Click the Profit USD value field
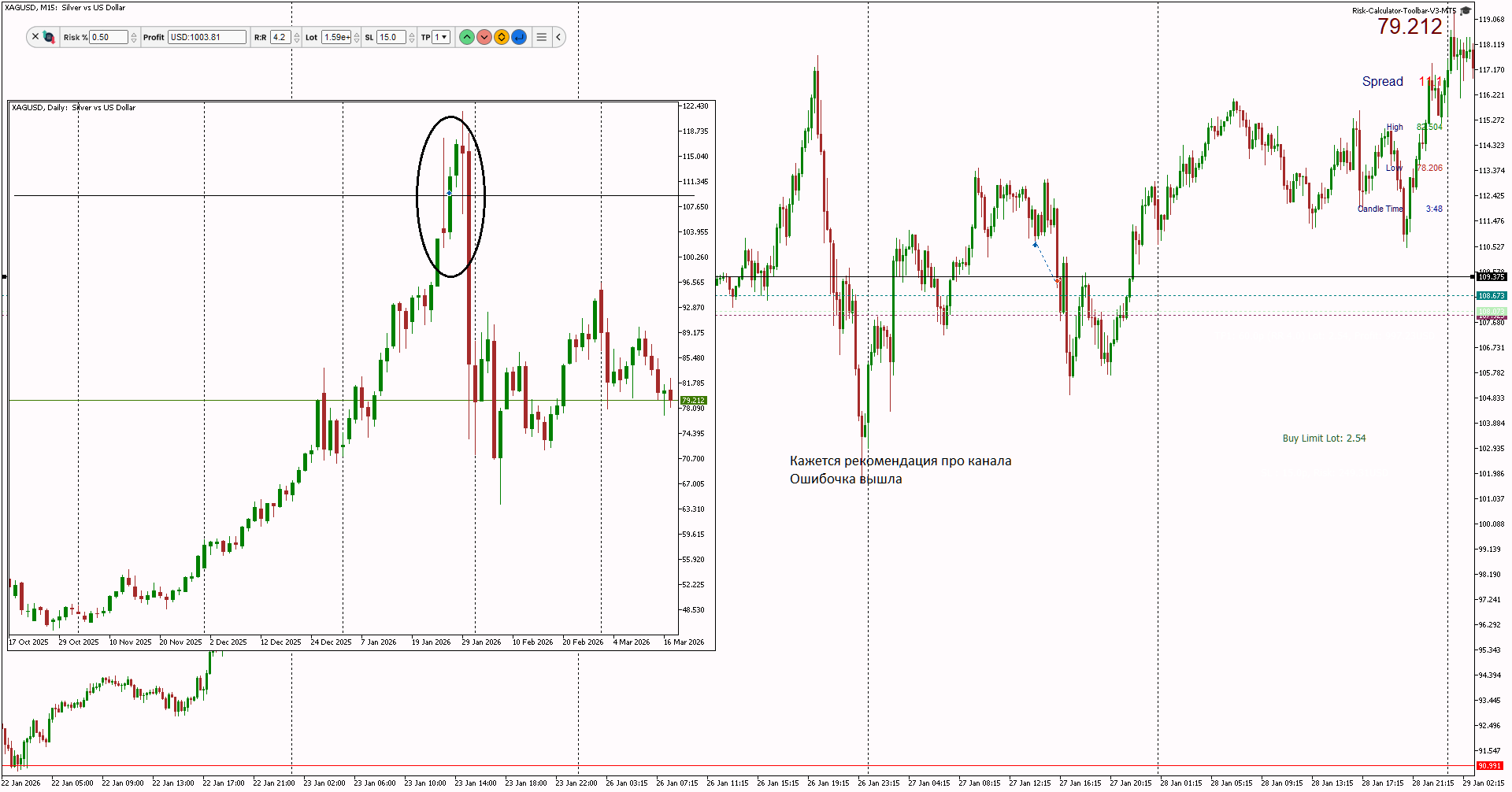 [207, 37]
